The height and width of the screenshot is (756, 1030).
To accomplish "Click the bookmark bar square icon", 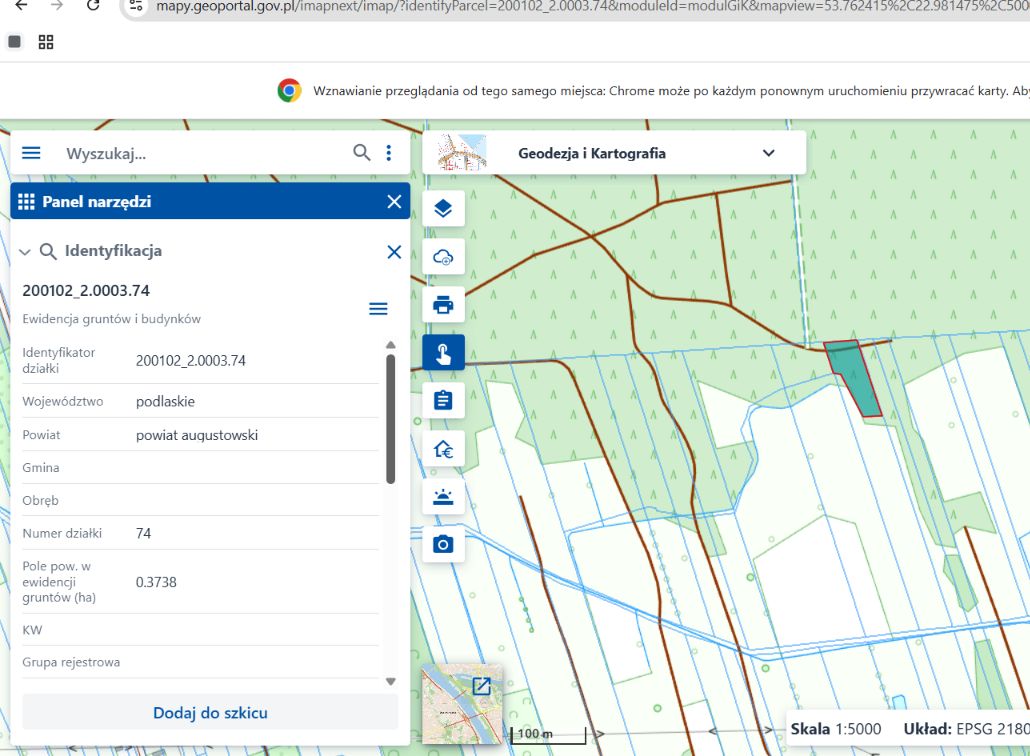I will 14,42.
